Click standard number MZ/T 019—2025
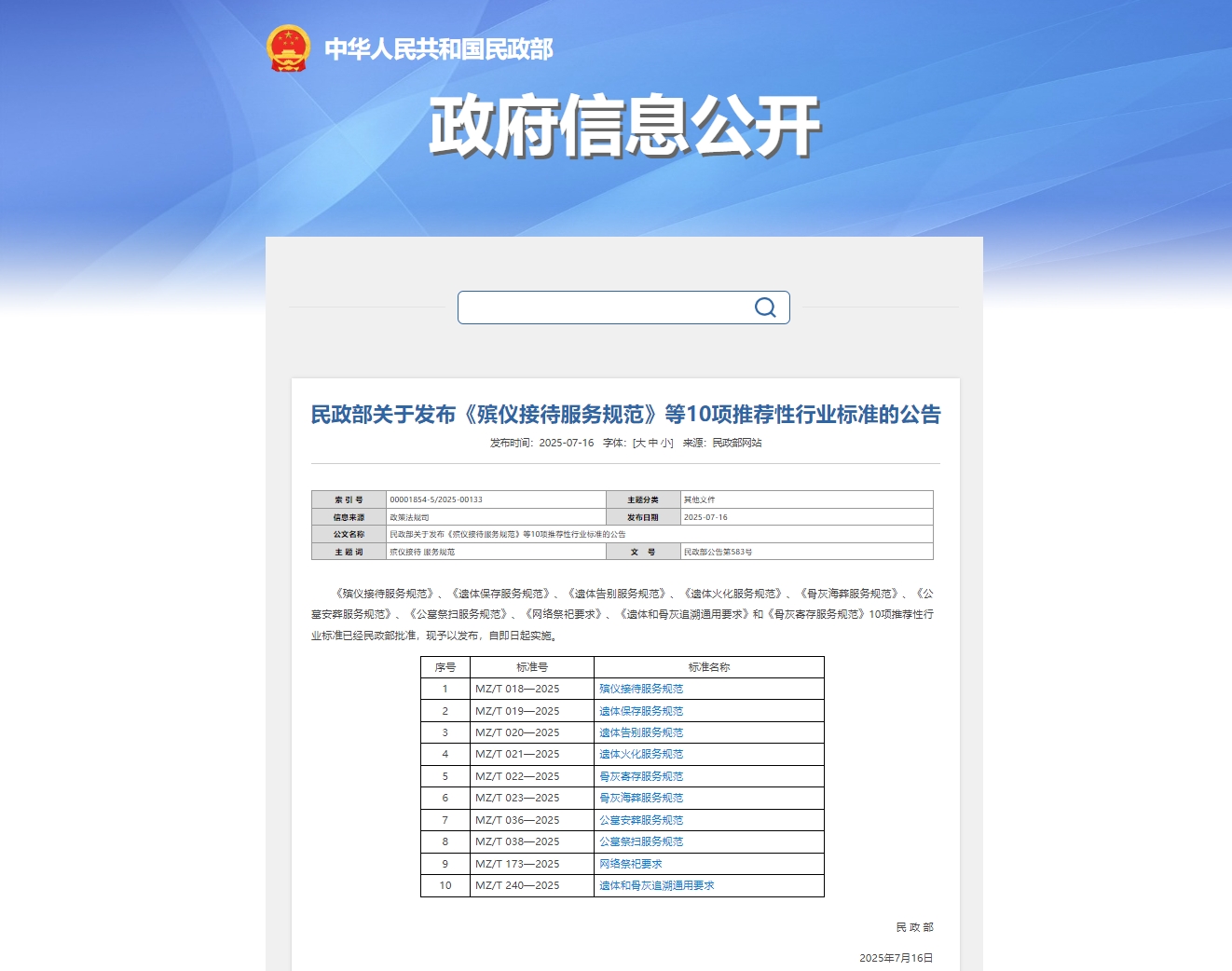The image size is (1232, 971). click(517, 711)
